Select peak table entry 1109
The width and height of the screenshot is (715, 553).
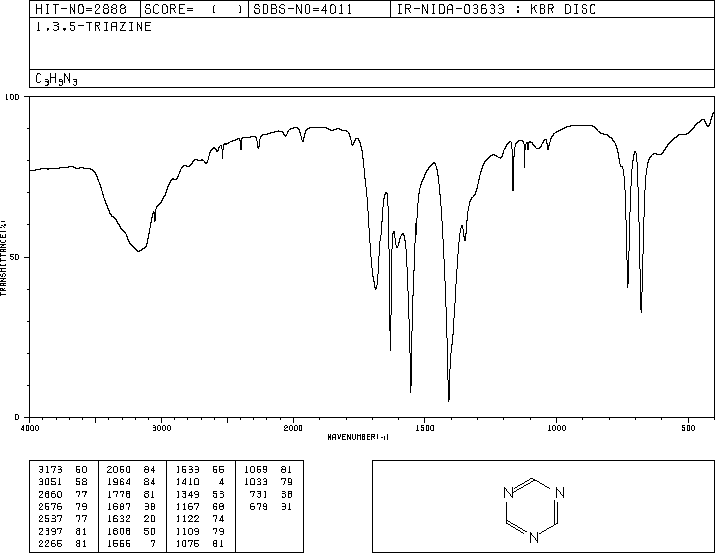200,532
